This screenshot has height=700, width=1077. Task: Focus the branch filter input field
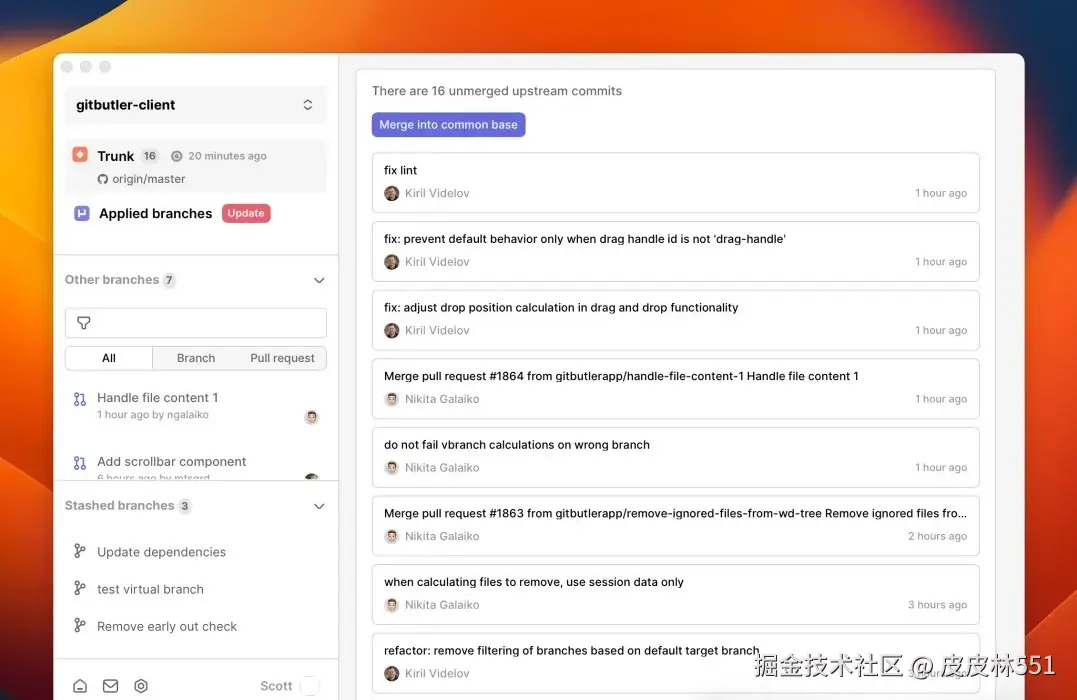pos(196,323)
